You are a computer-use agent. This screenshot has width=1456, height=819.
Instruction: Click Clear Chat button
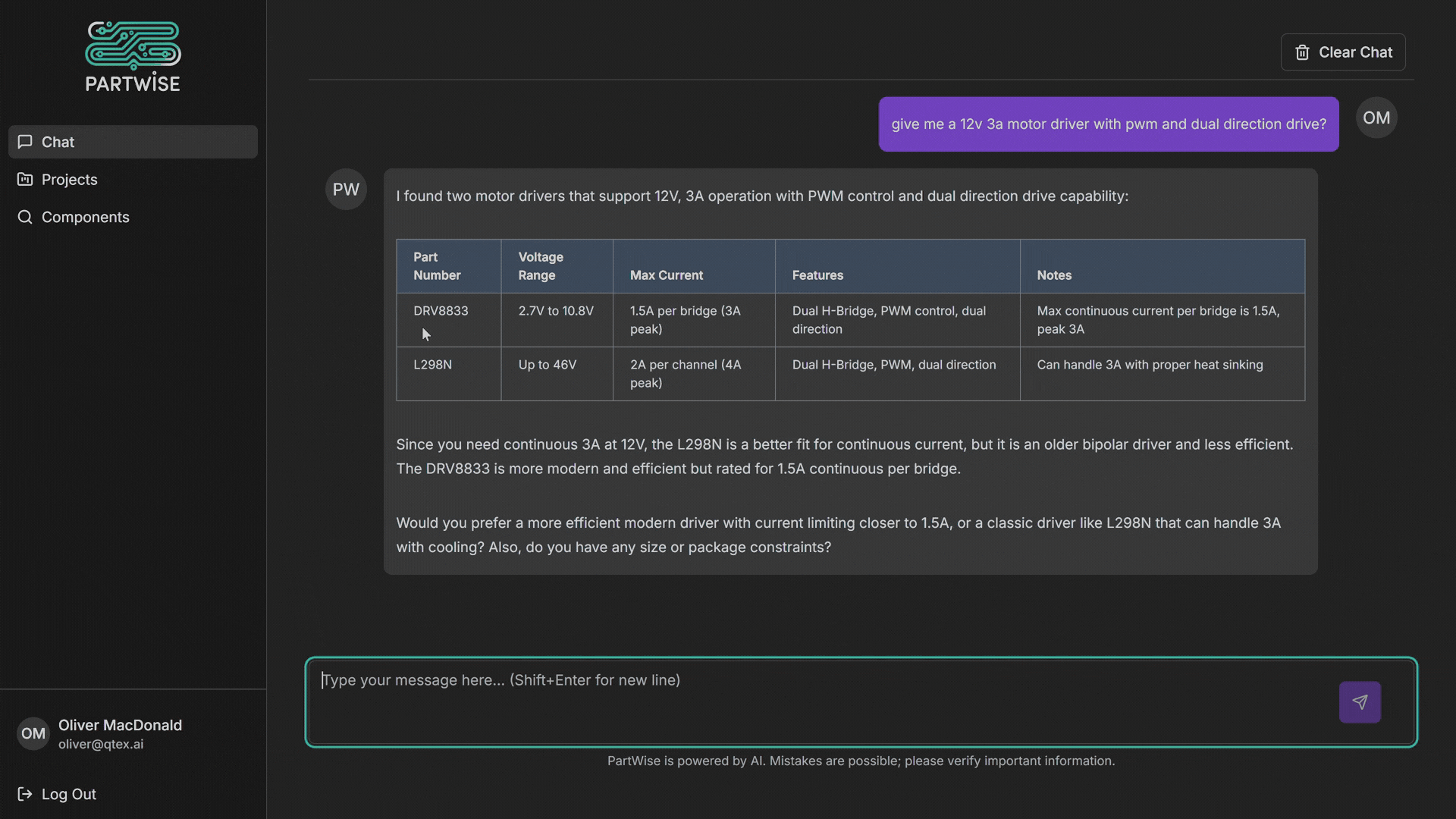[x=1343, y=52]
